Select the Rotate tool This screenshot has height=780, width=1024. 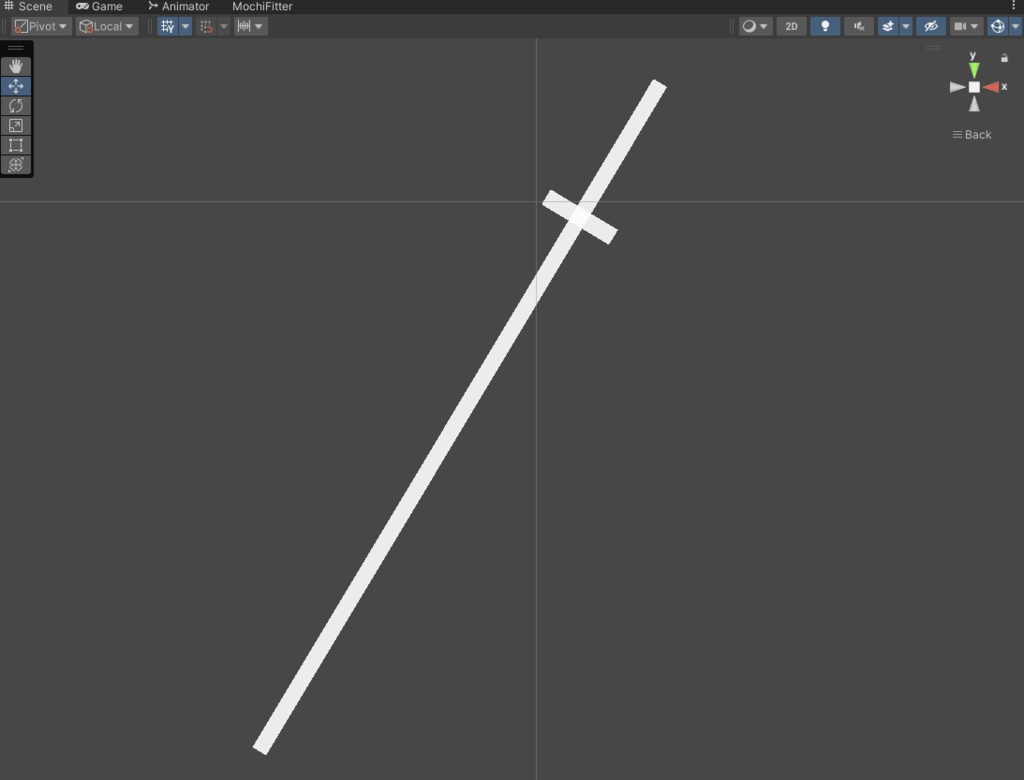[x=16, y=105]
